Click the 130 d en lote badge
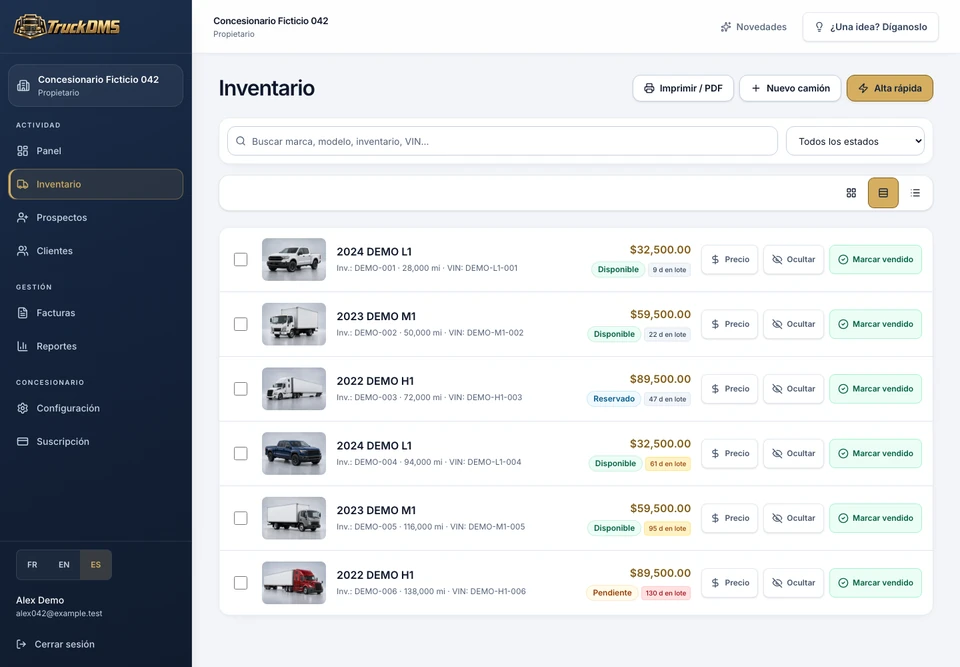960x667 pixels. (666, 593)
